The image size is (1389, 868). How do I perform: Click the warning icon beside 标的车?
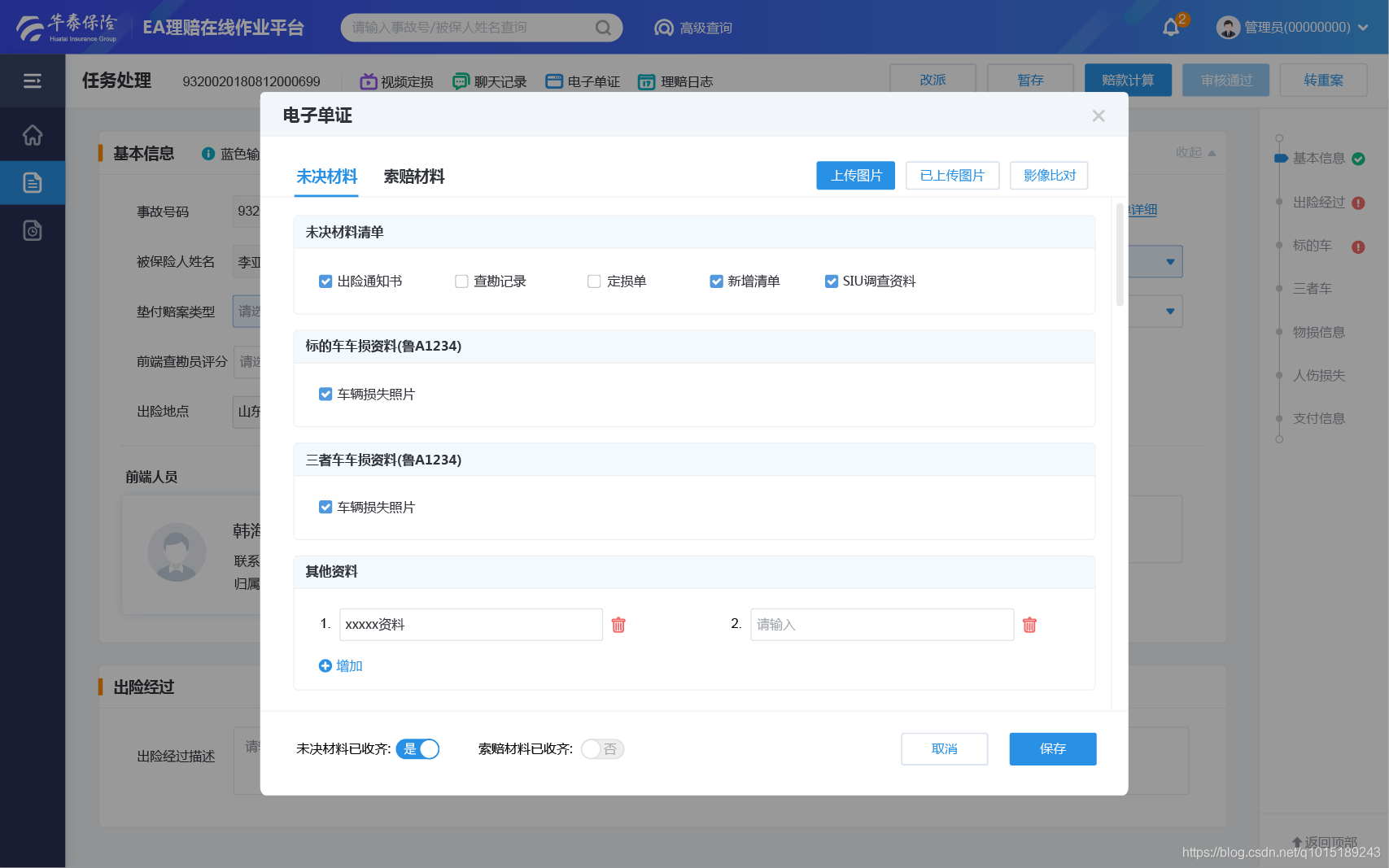click(1358, 247)
